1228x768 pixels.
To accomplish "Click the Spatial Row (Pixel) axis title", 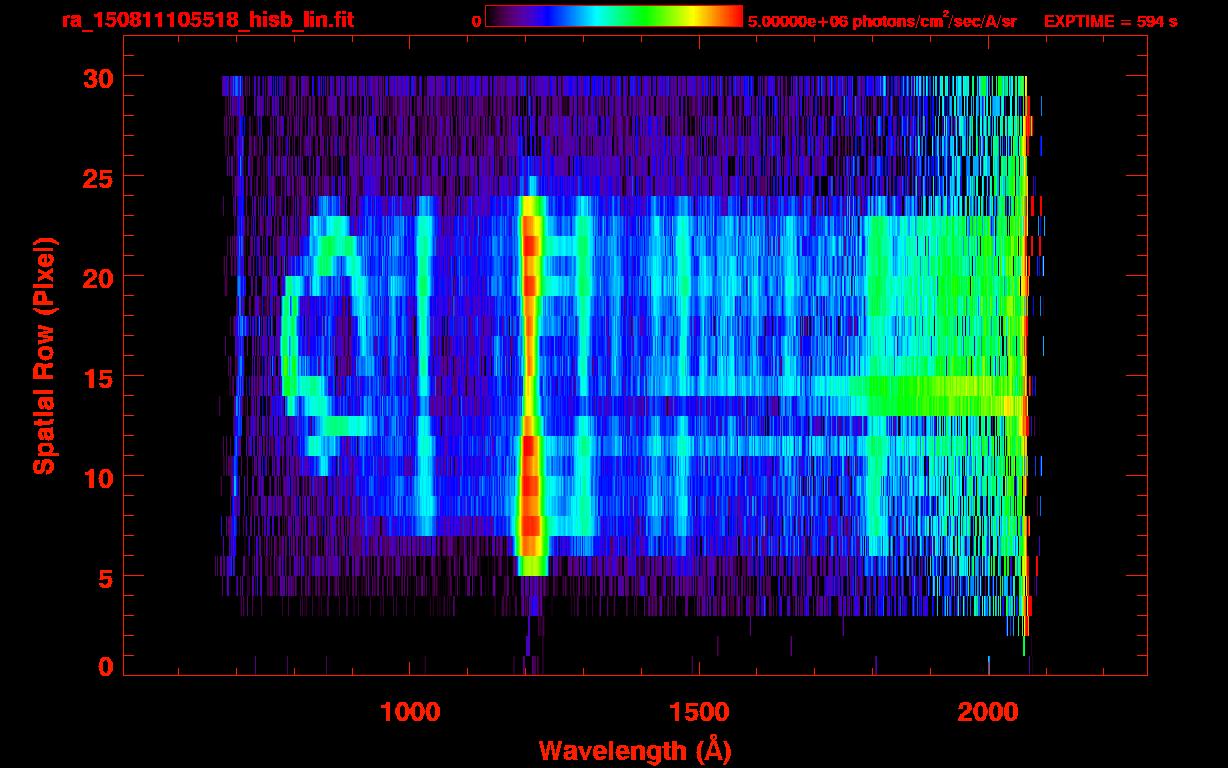I will (45, 356).
